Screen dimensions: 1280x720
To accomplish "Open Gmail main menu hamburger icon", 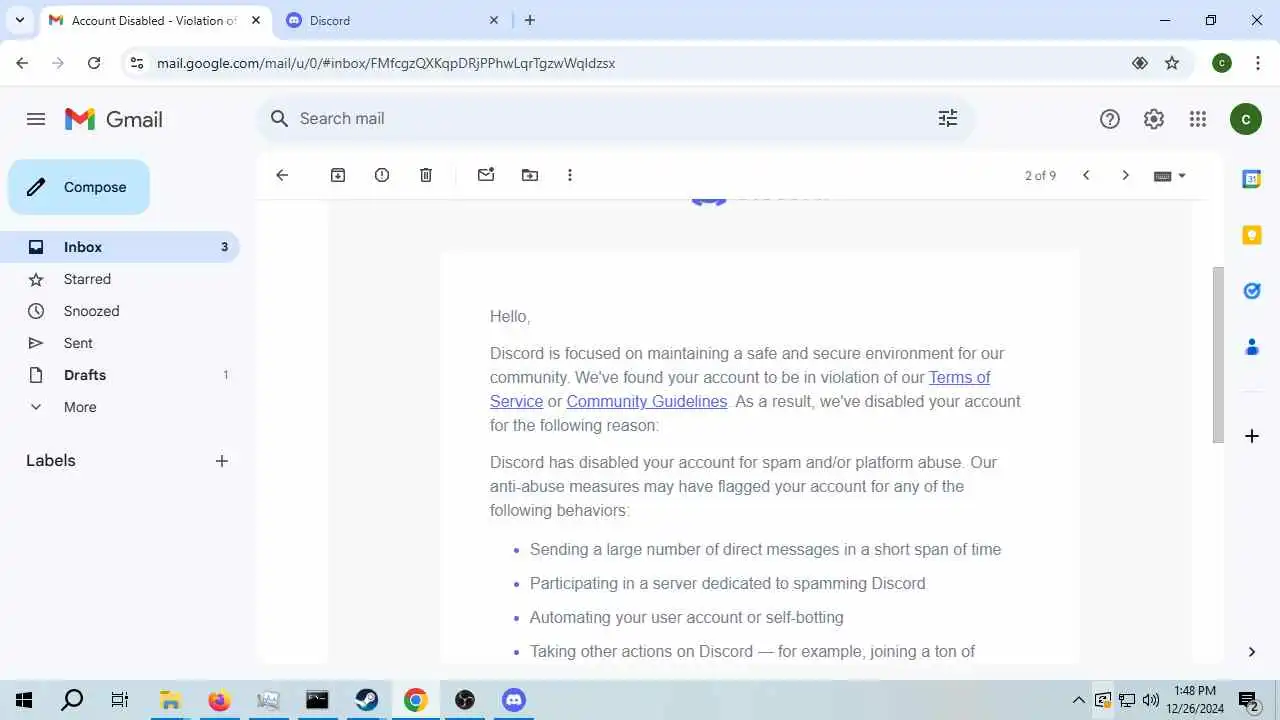I will pos(36,119).
